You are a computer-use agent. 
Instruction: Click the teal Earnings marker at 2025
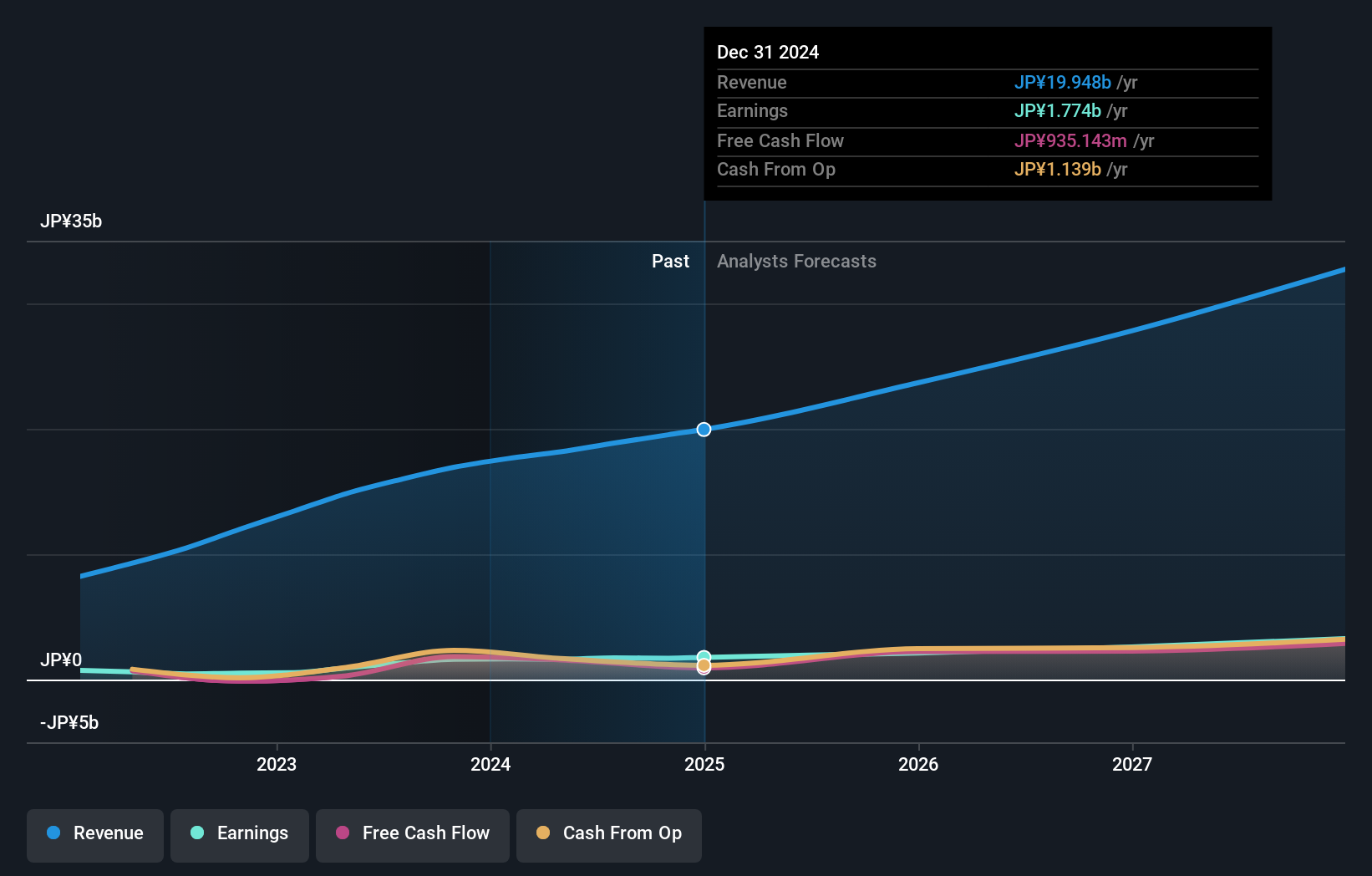tap(704, 657)
